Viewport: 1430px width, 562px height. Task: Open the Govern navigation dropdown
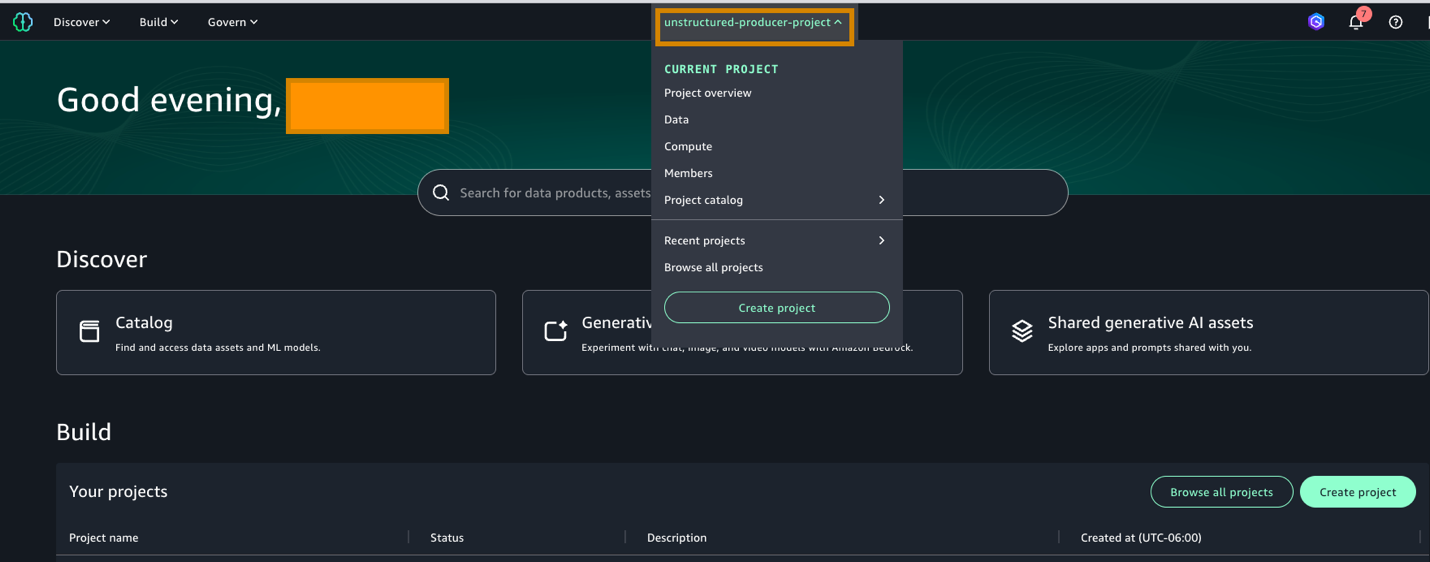coord(232,22)
